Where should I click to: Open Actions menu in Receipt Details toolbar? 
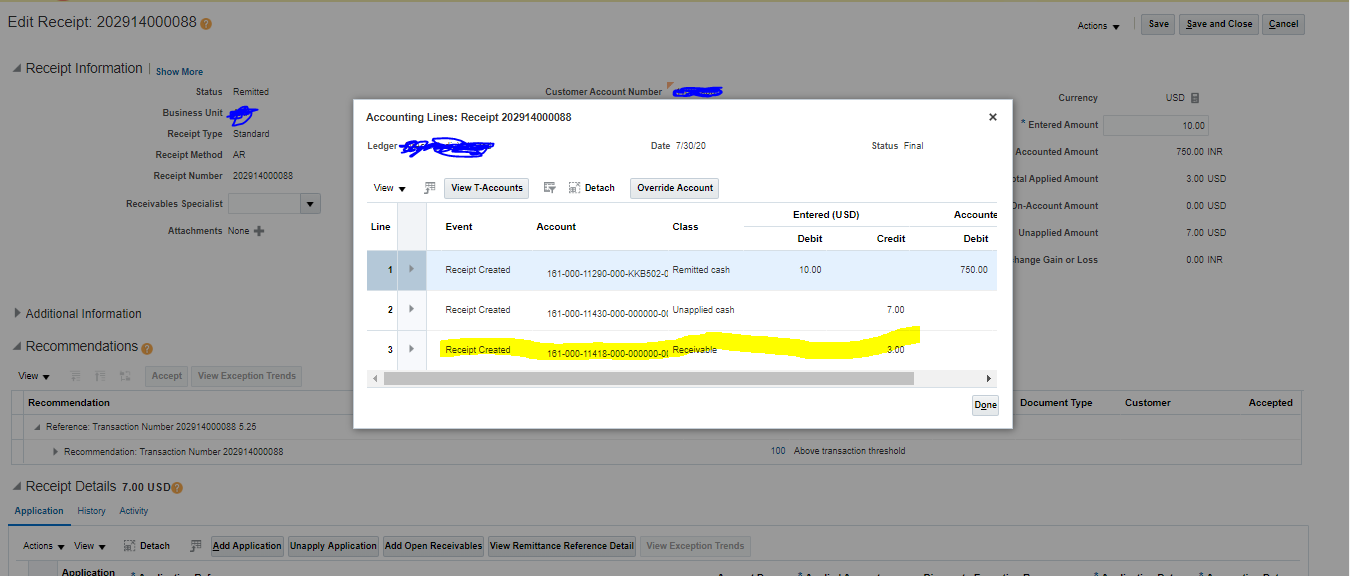44,546
